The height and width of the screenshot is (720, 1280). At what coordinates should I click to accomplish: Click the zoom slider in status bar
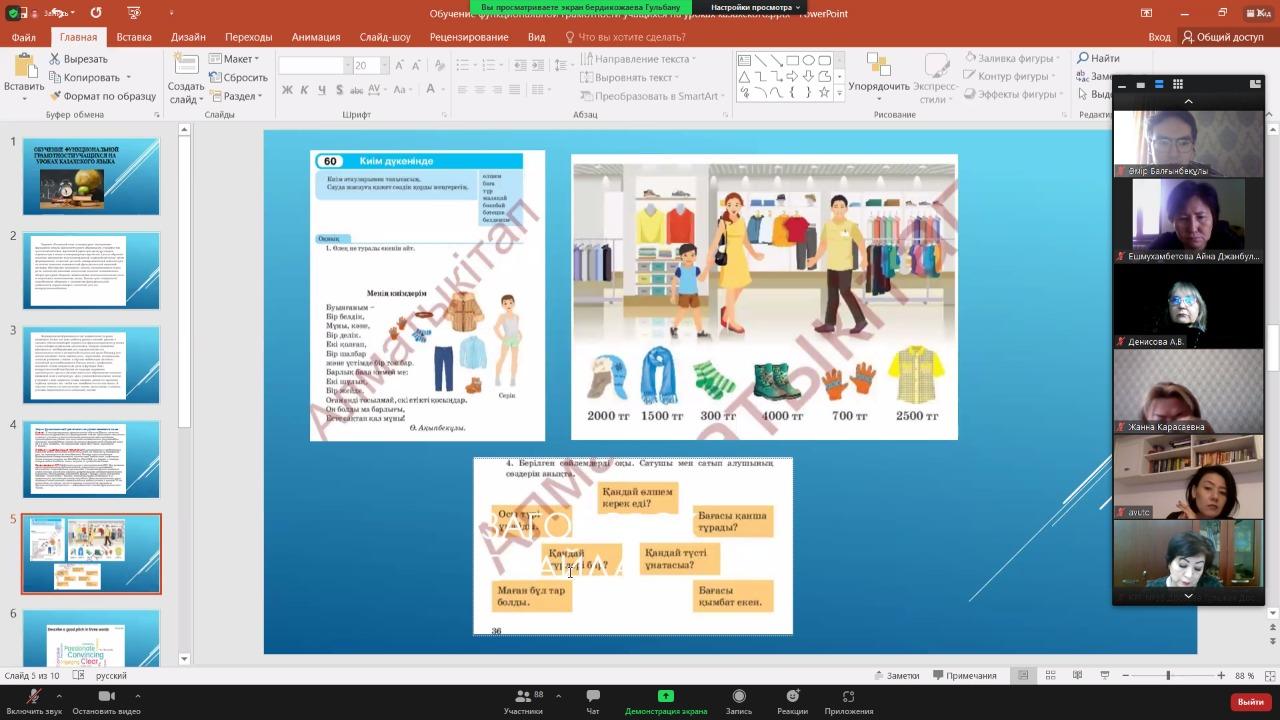pos(1168,676)
